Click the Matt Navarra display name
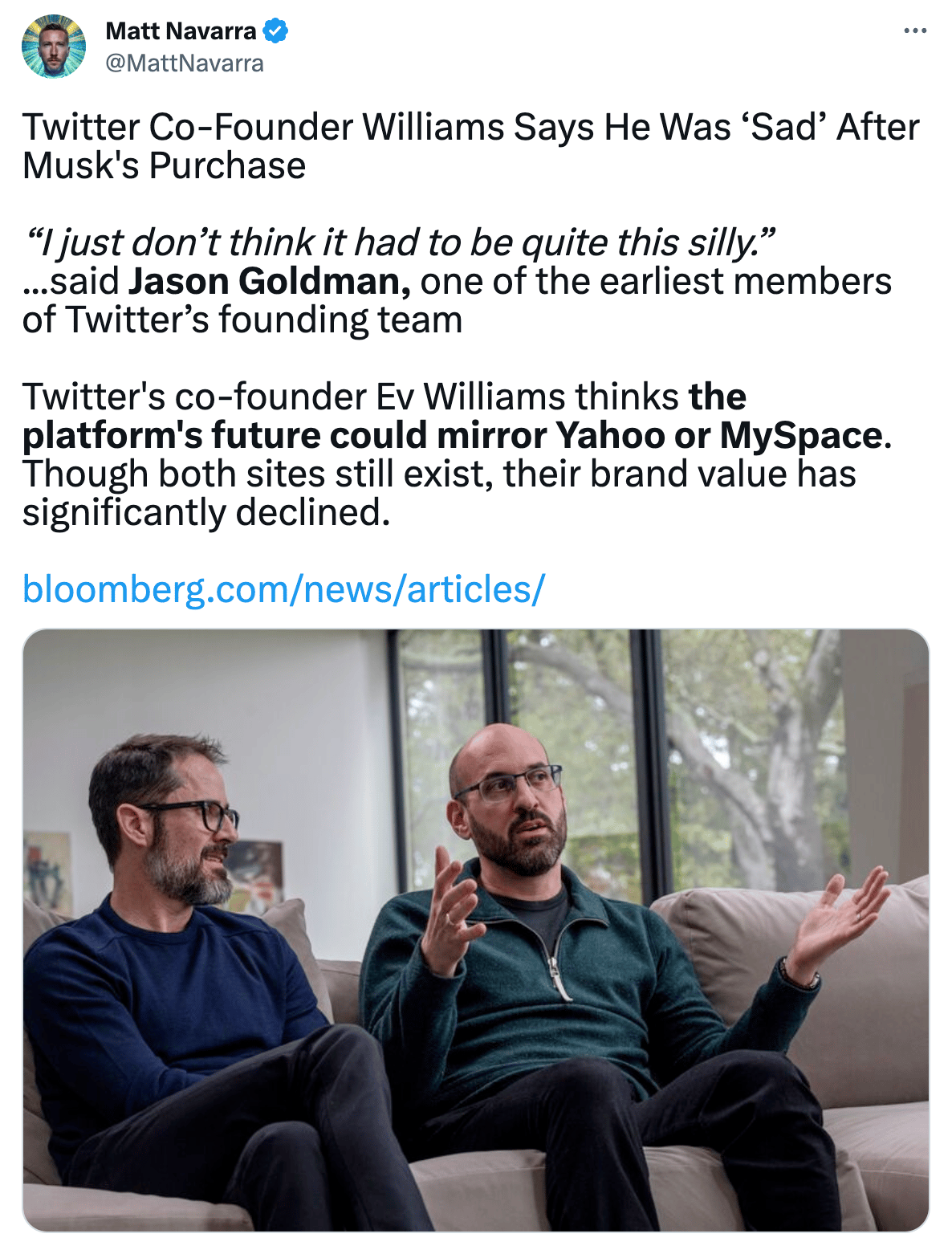 pos(181,31)
